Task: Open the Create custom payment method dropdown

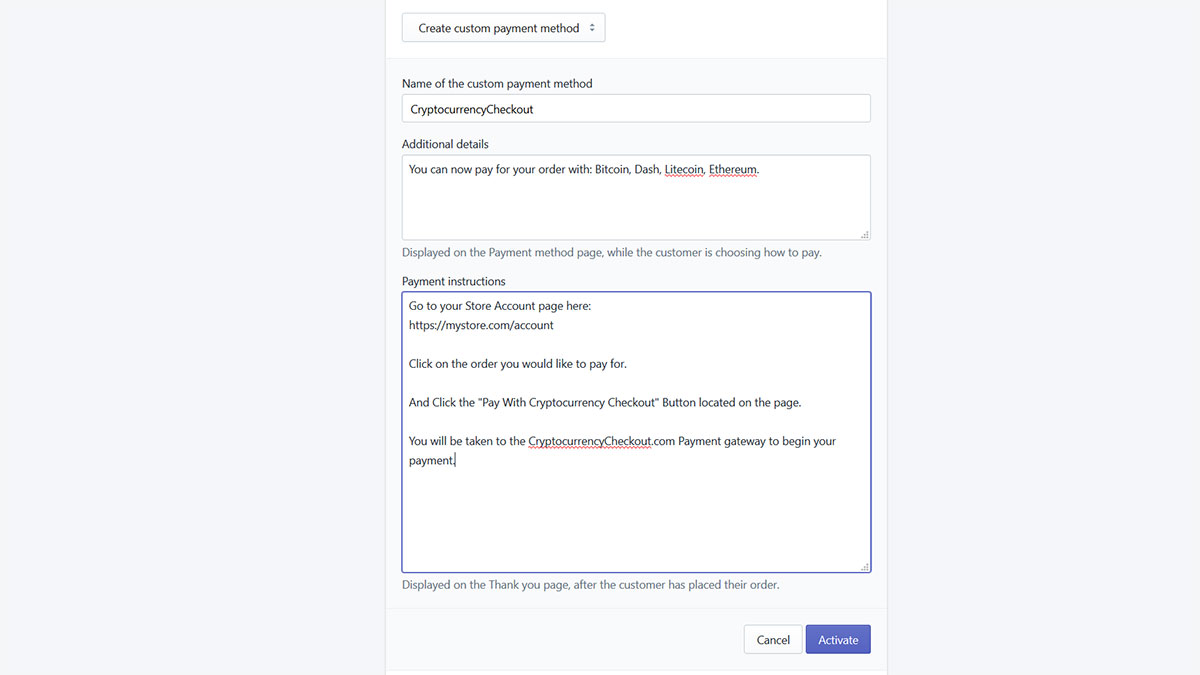Action: [503, 28]
